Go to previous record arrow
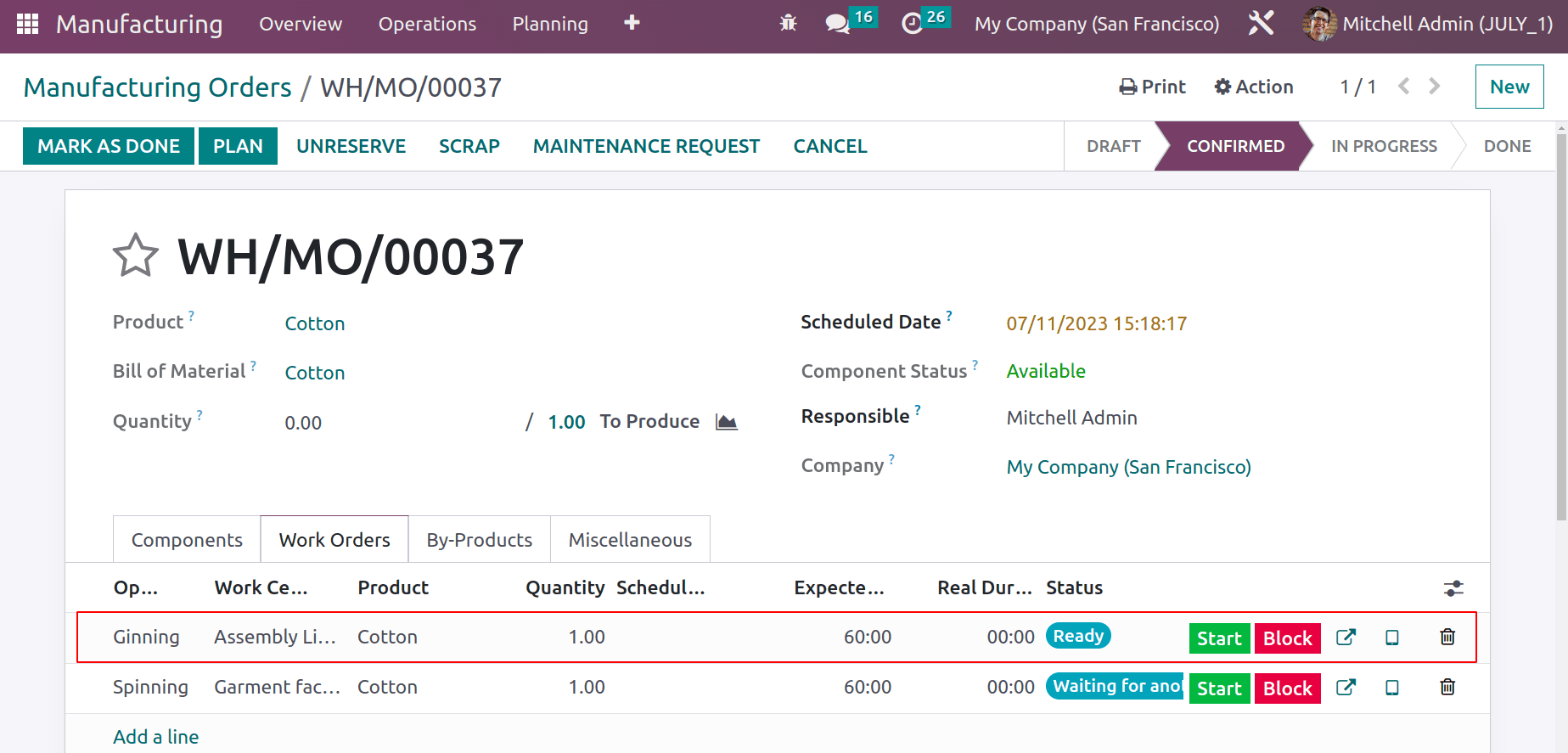The width and height of the screenshot is (1568, 753). 1404,86
